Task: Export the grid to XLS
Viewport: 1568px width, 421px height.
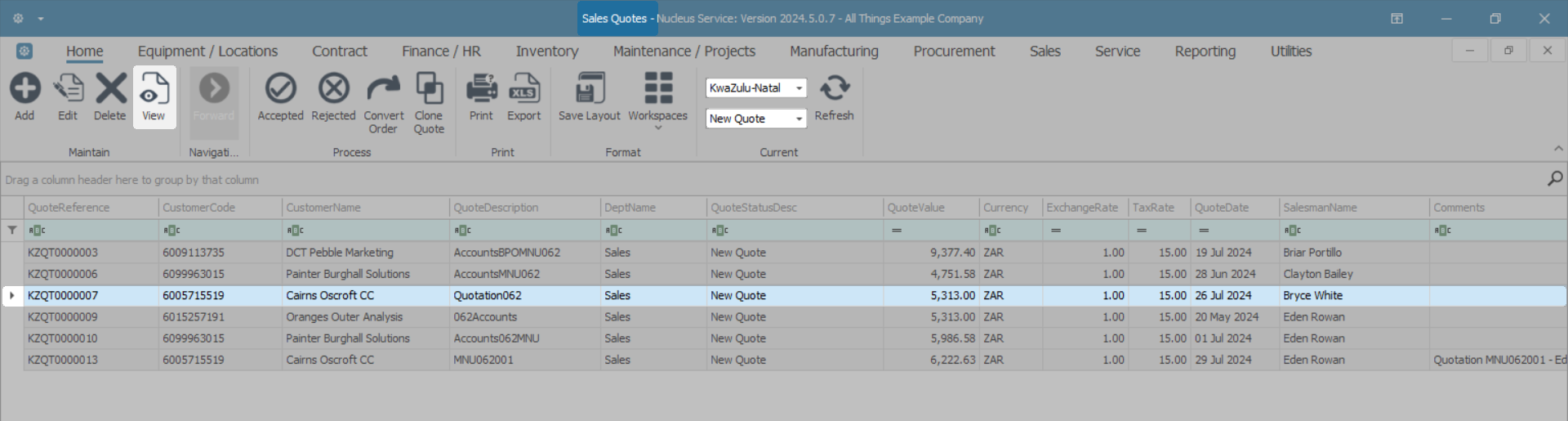Action: click(523, 89)
